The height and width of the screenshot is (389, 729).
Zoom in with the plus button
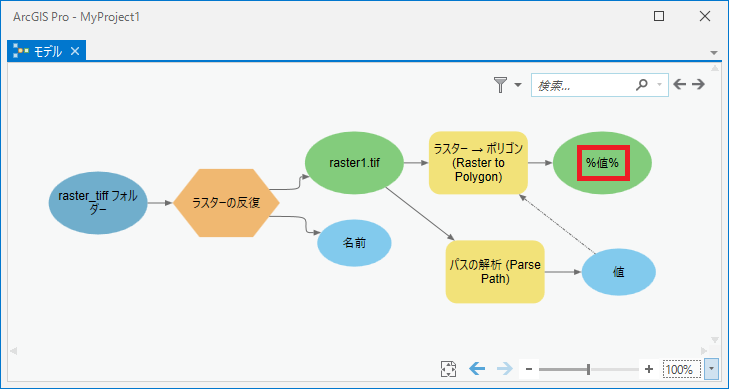(649, 369)
